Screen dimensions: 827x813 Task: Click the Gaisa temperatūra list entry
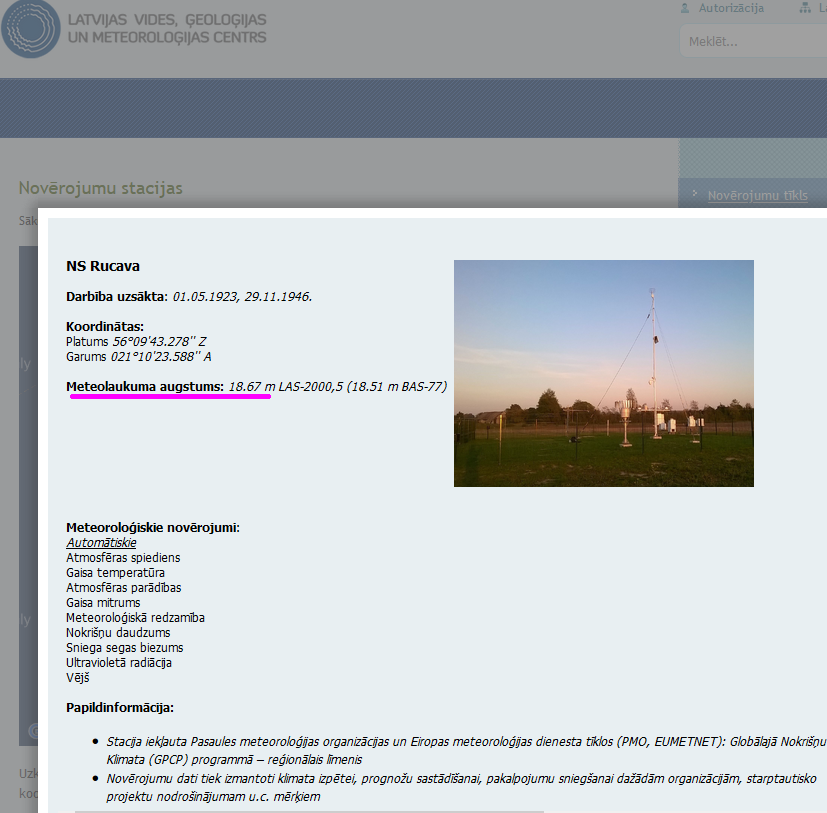[116, 573]
